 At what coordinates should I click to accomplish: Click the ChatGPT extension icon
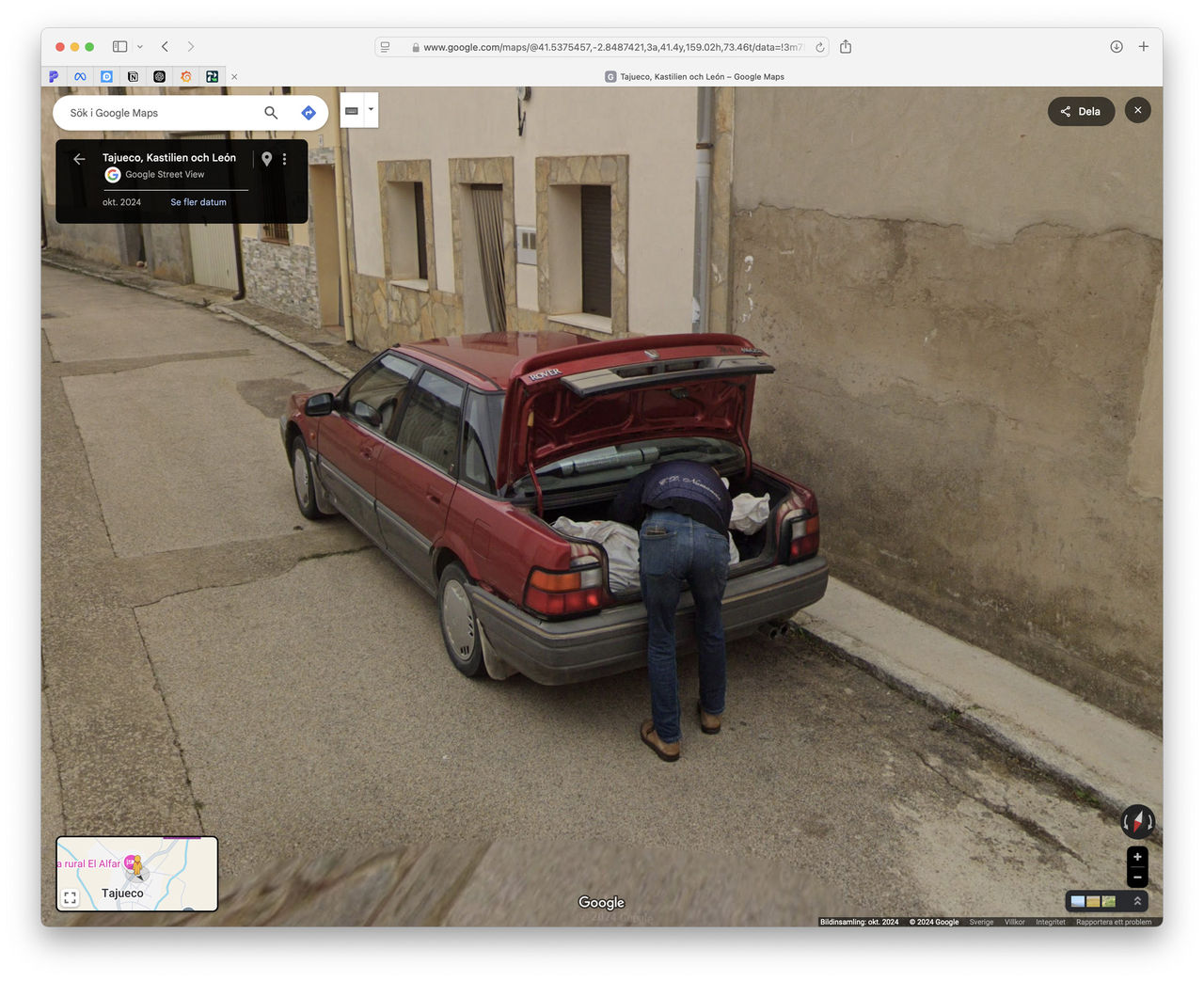(160, 76)
